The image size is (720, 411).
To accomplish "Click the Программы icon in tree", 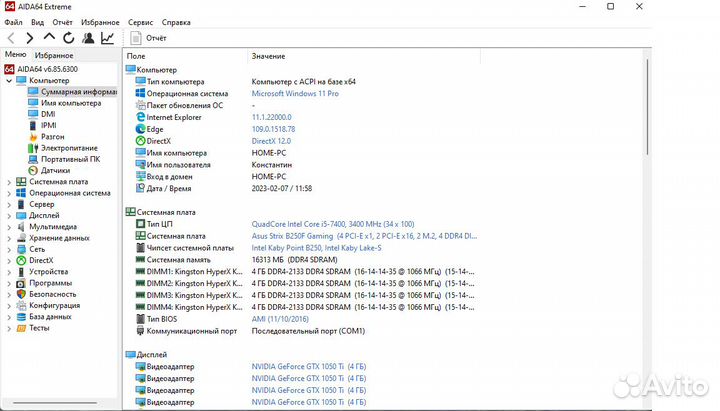I will pos(21,283).
